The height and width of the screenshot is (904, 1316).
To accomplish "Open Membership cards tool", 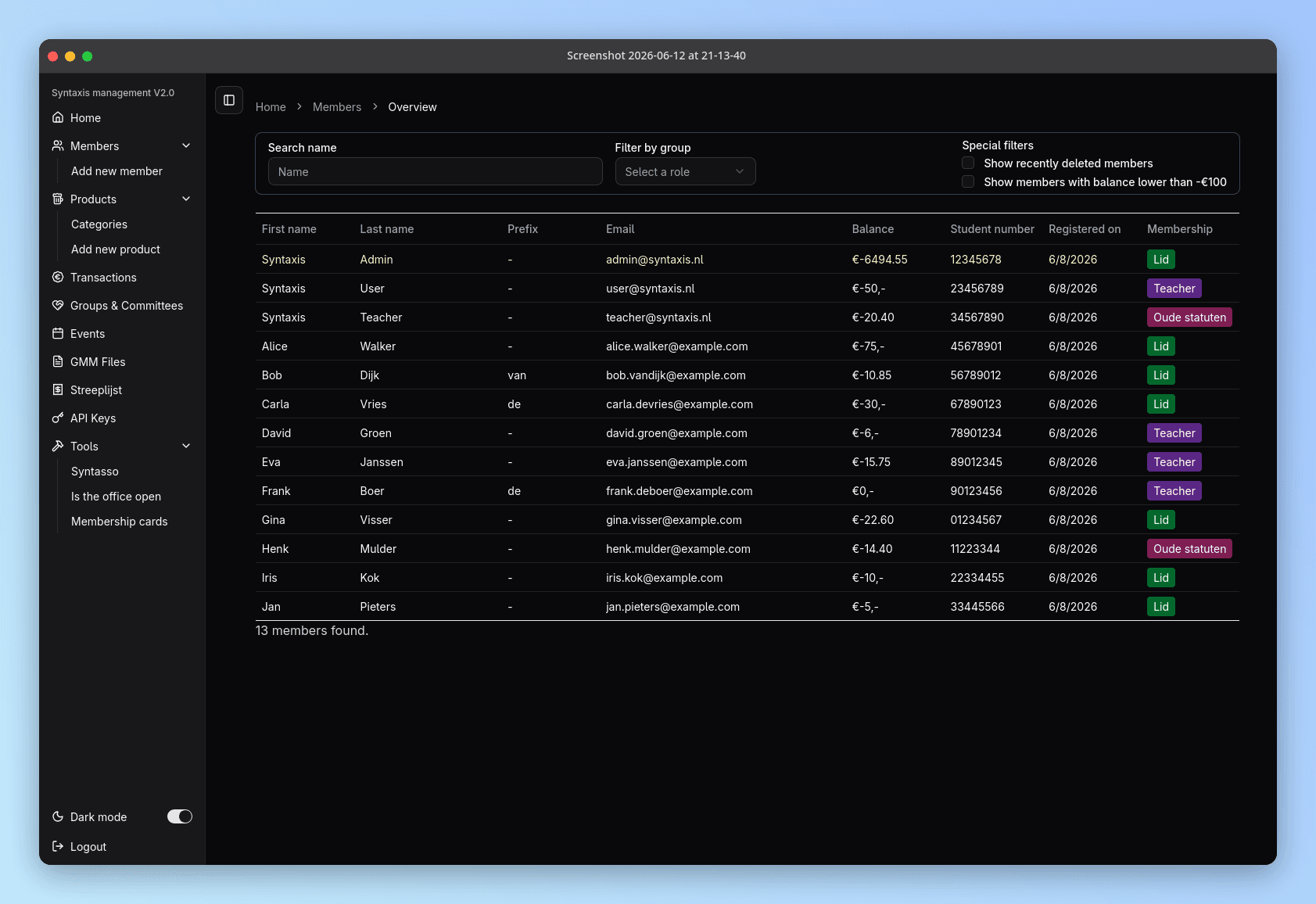I will (x=119, y=521).
